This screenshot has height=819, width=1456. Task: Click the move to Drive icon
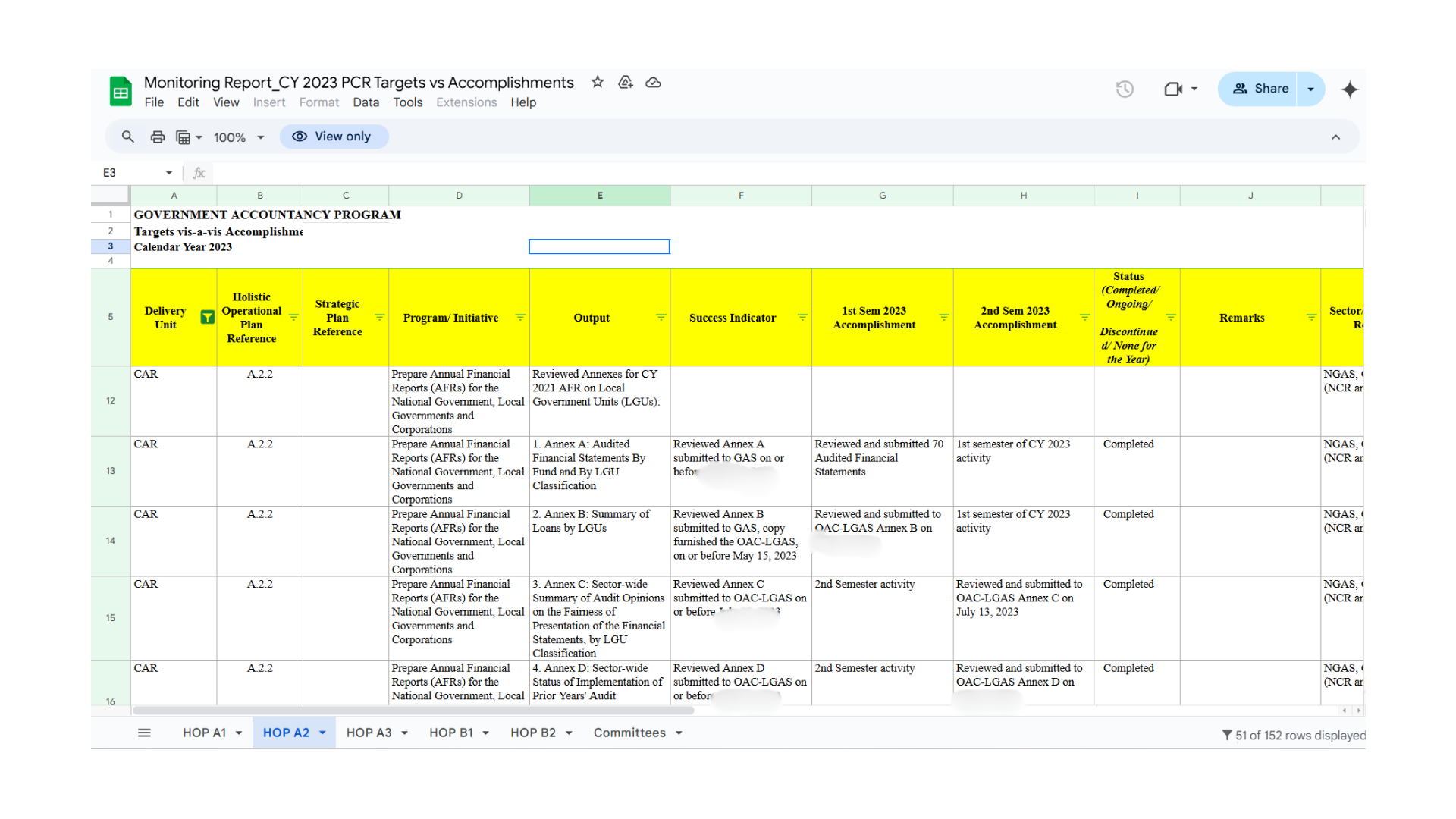coord(626,82)
